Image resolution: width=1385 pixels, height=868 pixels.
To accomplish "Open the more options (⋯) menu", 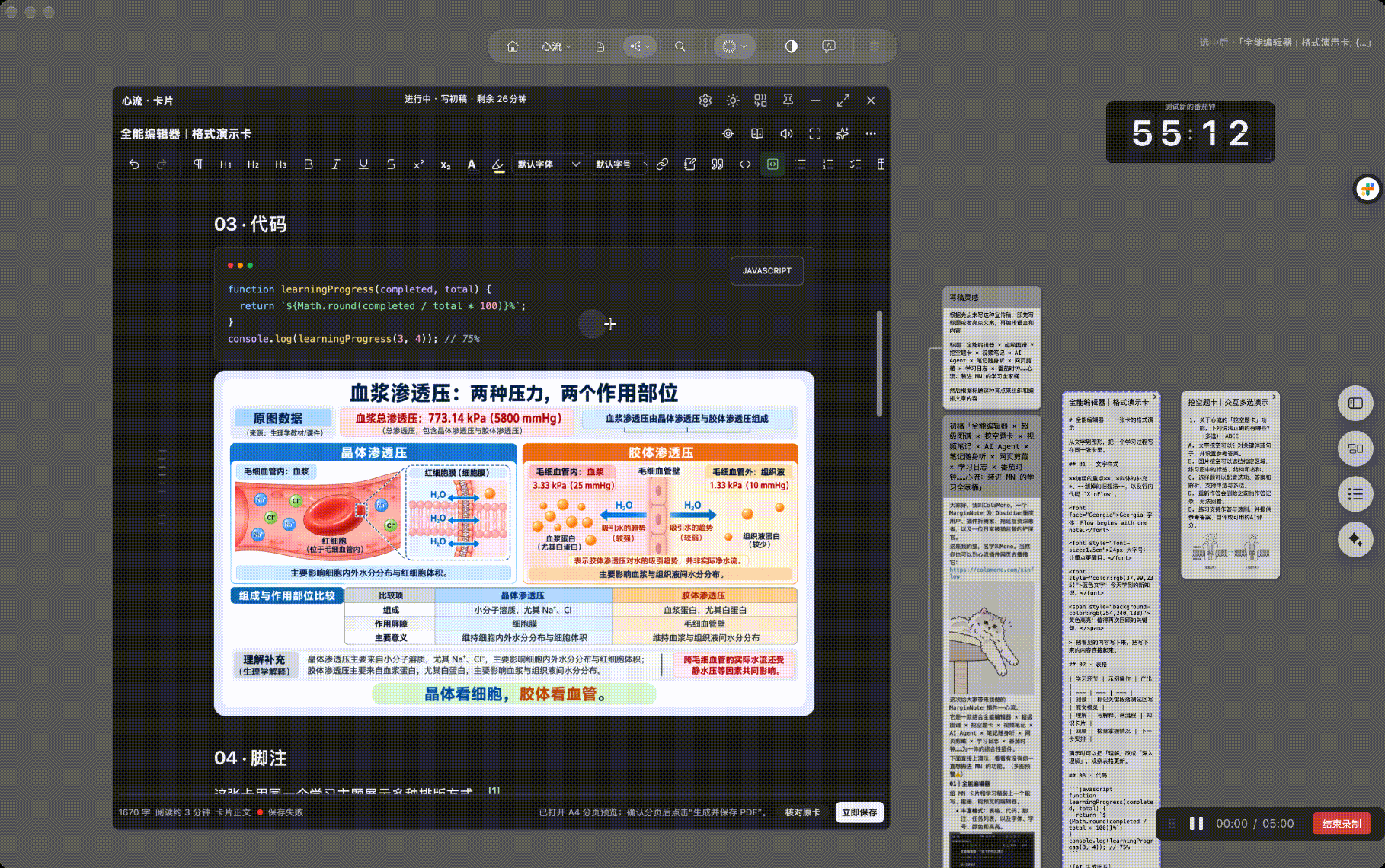I will point(871,134).
